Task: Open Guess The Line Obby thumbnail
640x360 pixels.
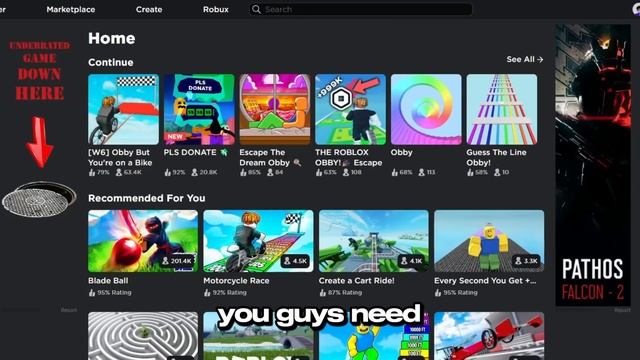Action: click(x=502, y=109)
